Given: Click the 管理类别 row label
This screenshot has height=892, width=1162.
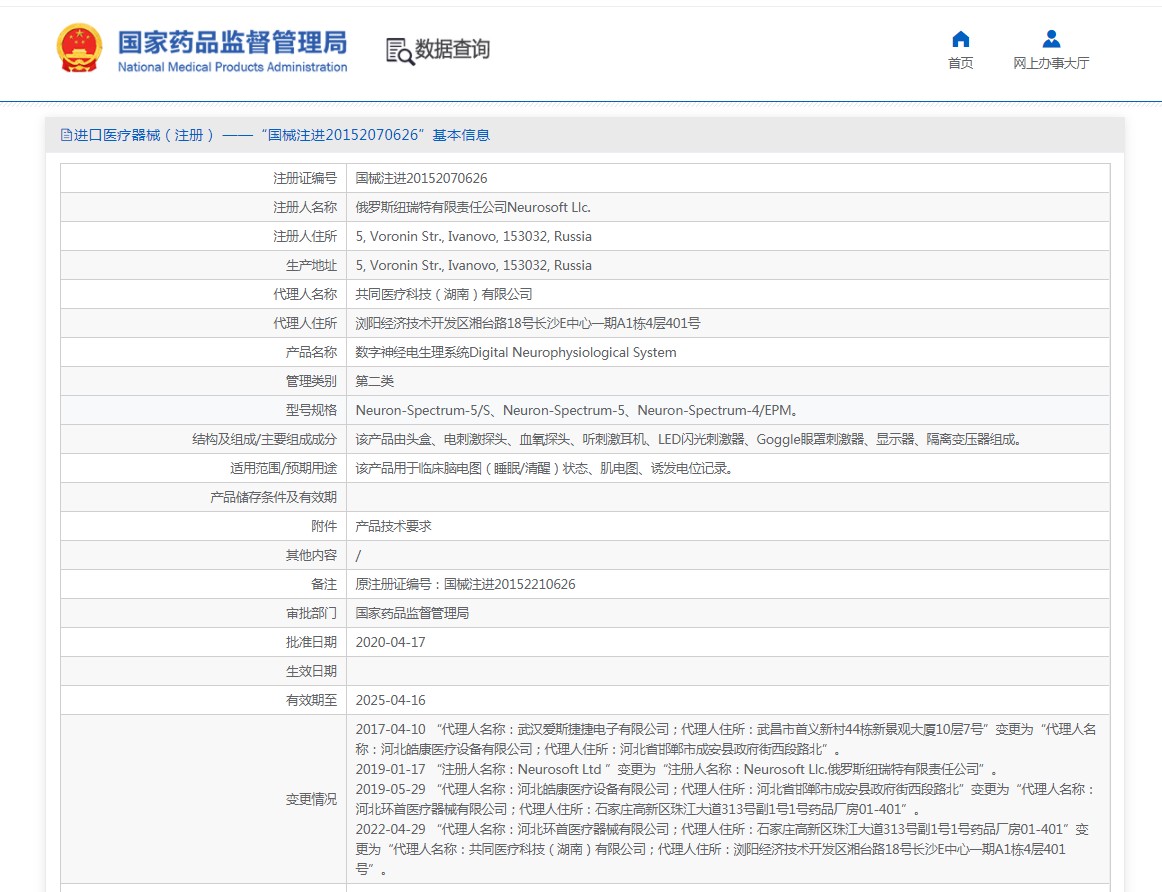Looking at the screenshot, I should click(311, 381).
